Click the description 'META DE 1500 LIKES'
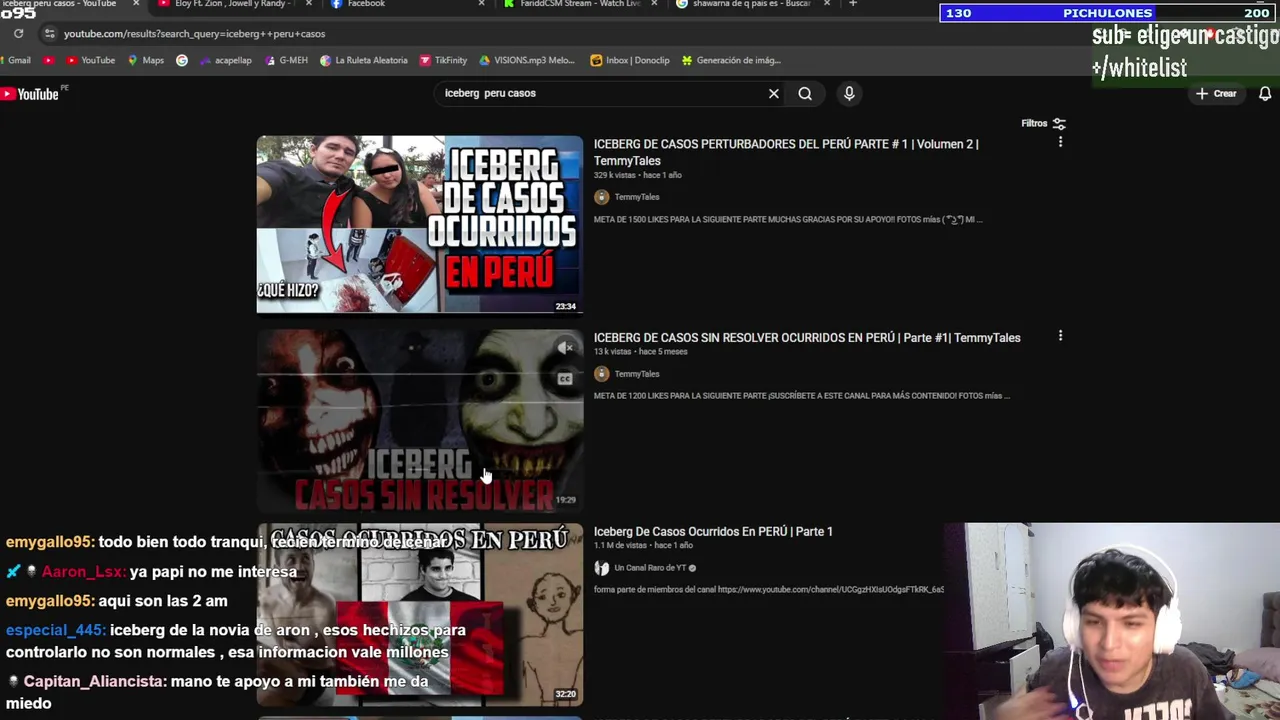Screen dimensions: 1280x720 (788, 220)
